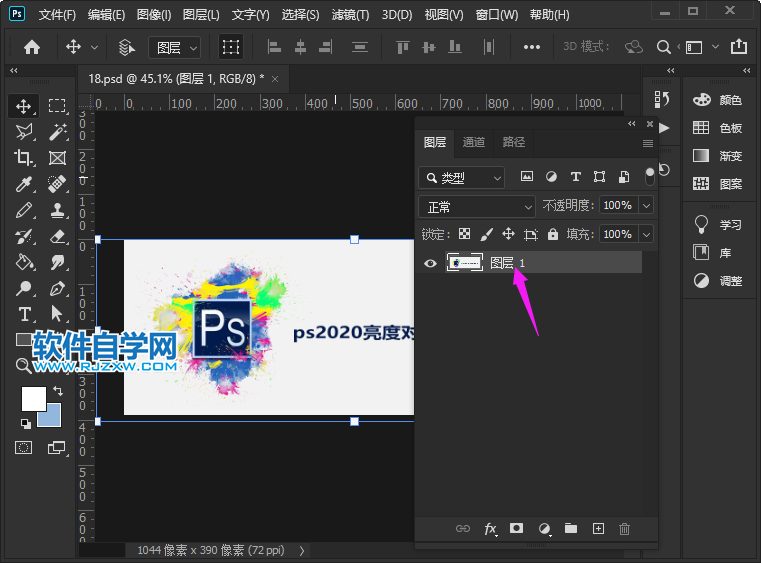The image size is (761, 563).
Task: Click the delete layer trash icon
Action: click(624, 528)
